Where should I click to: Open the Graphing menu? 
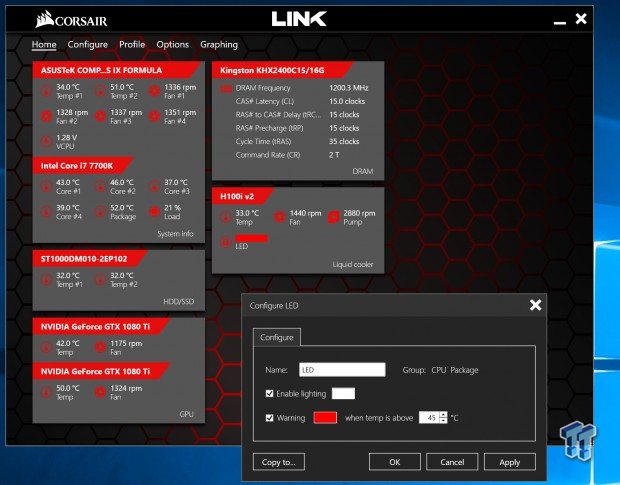[x=219, y=45]
